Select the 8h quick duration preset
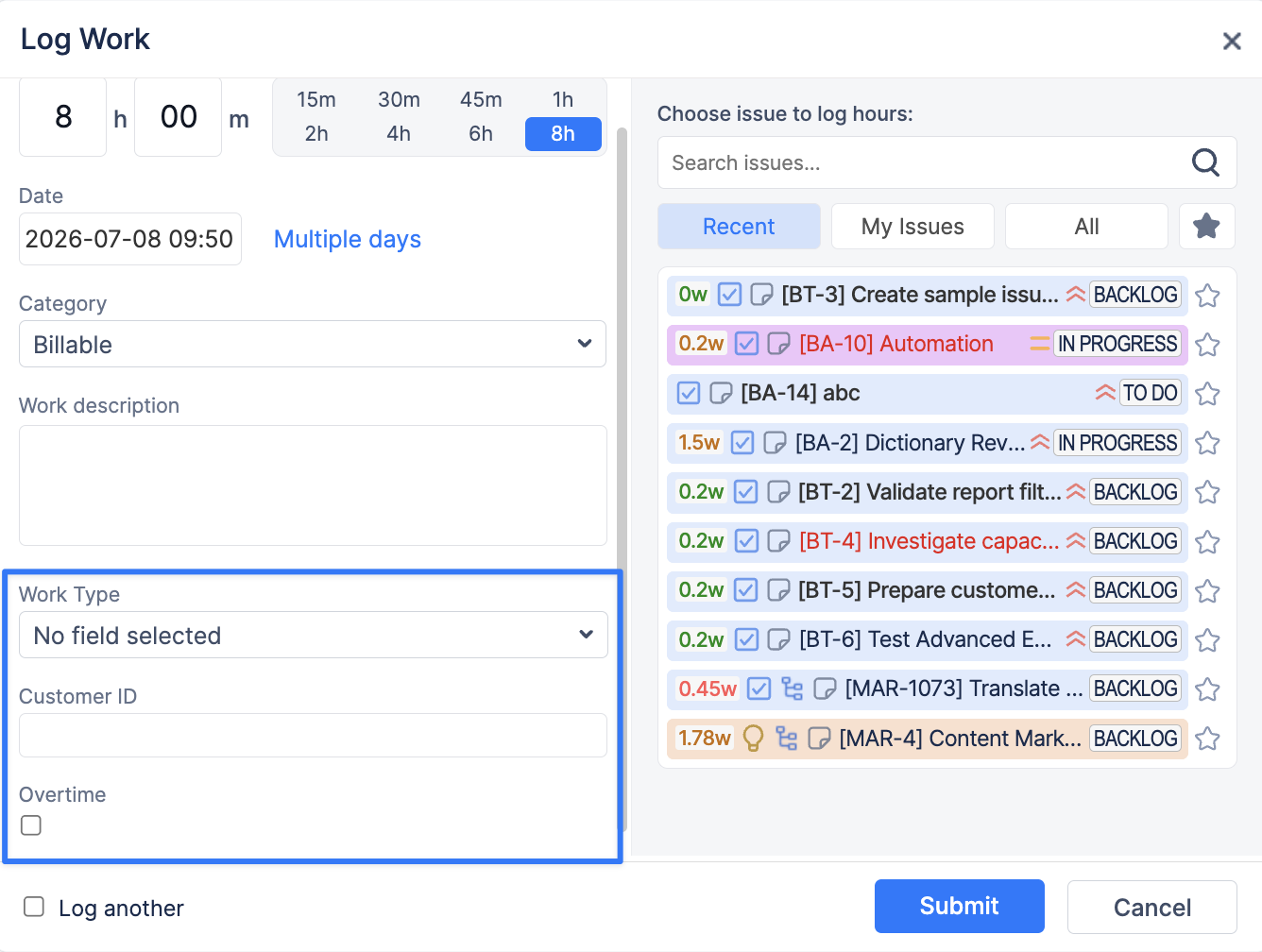Screen dimensions: 1262x952 (x=563, y=134)
